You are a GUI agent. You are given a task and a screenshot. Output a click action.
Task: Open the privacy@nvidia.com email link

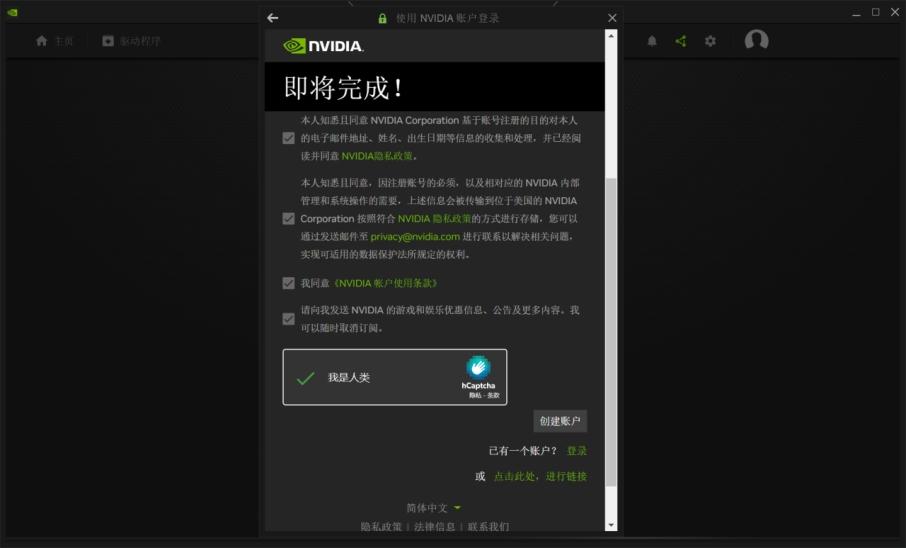pos(415,237)
